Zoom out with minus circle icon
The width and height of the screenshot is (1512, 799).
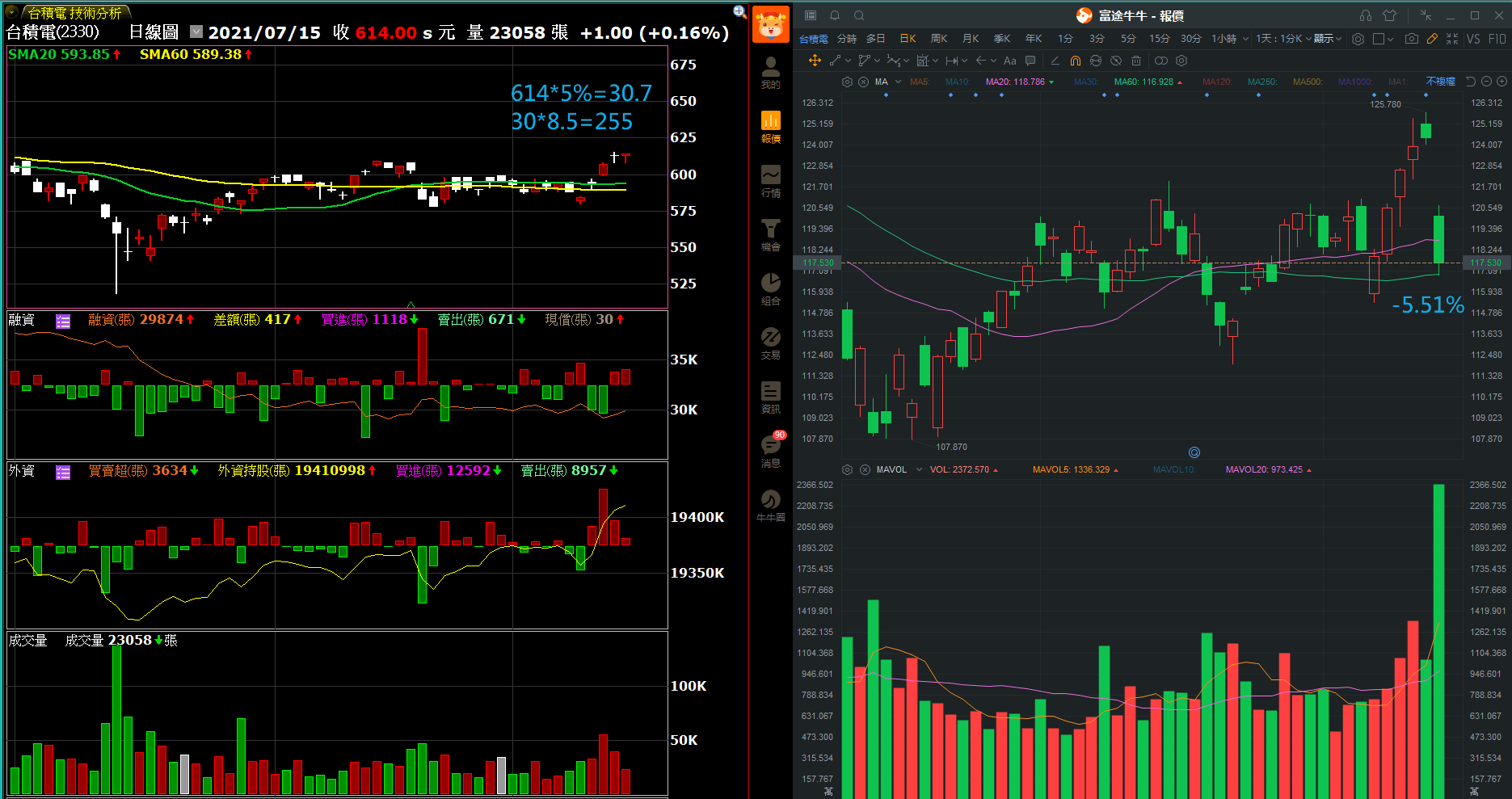click(1486, 82)
